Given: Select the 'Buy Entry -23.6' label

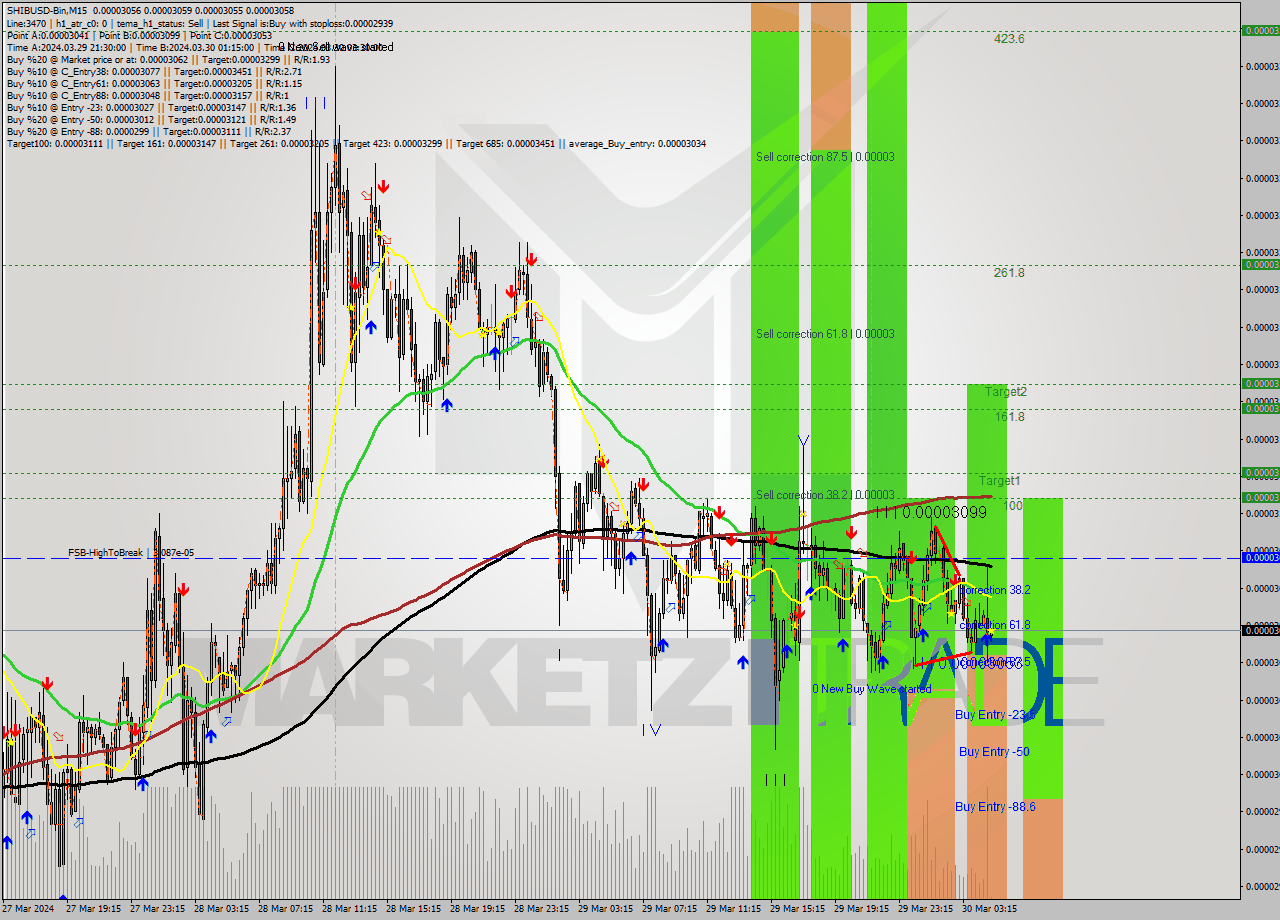Looking at the screenshot, I should [x=994, y=715].
